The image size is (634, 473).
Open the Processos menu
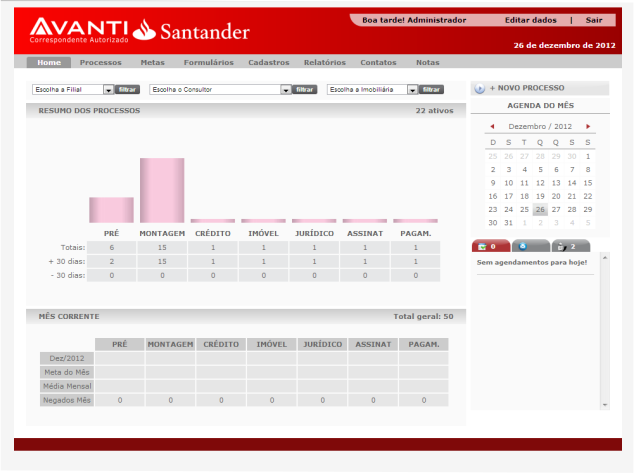pyautogui.click(x=101, y=62)
